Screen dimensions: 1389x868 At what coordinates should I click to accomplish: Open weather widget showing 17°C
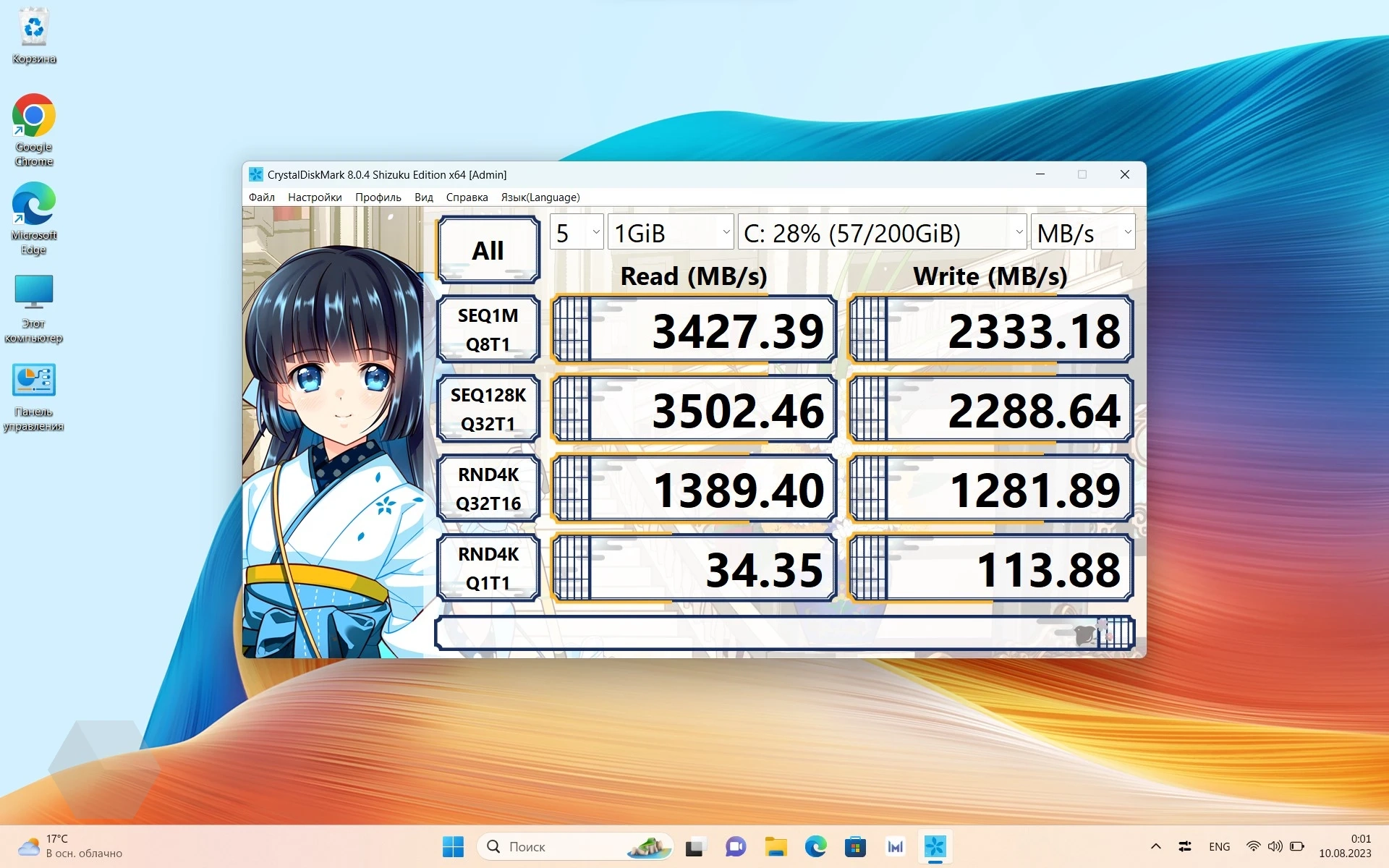[x=71, y=846]
